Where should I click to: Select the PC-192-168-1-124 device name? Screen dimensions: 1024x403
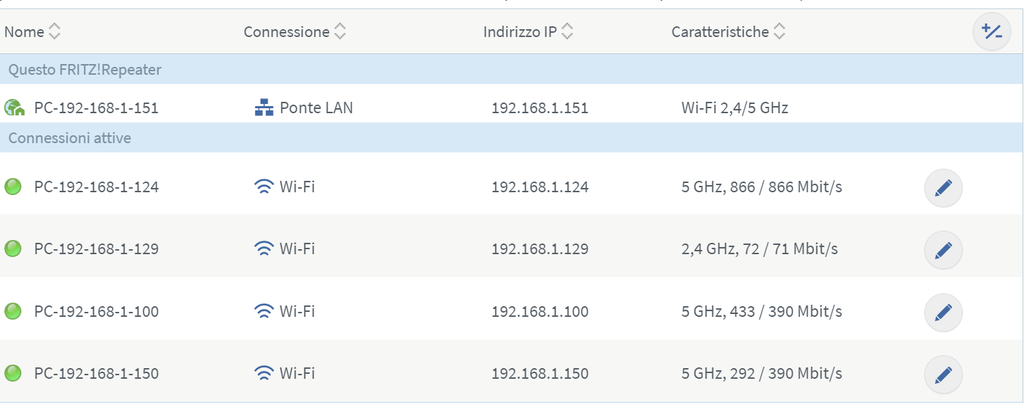[96, 187]
